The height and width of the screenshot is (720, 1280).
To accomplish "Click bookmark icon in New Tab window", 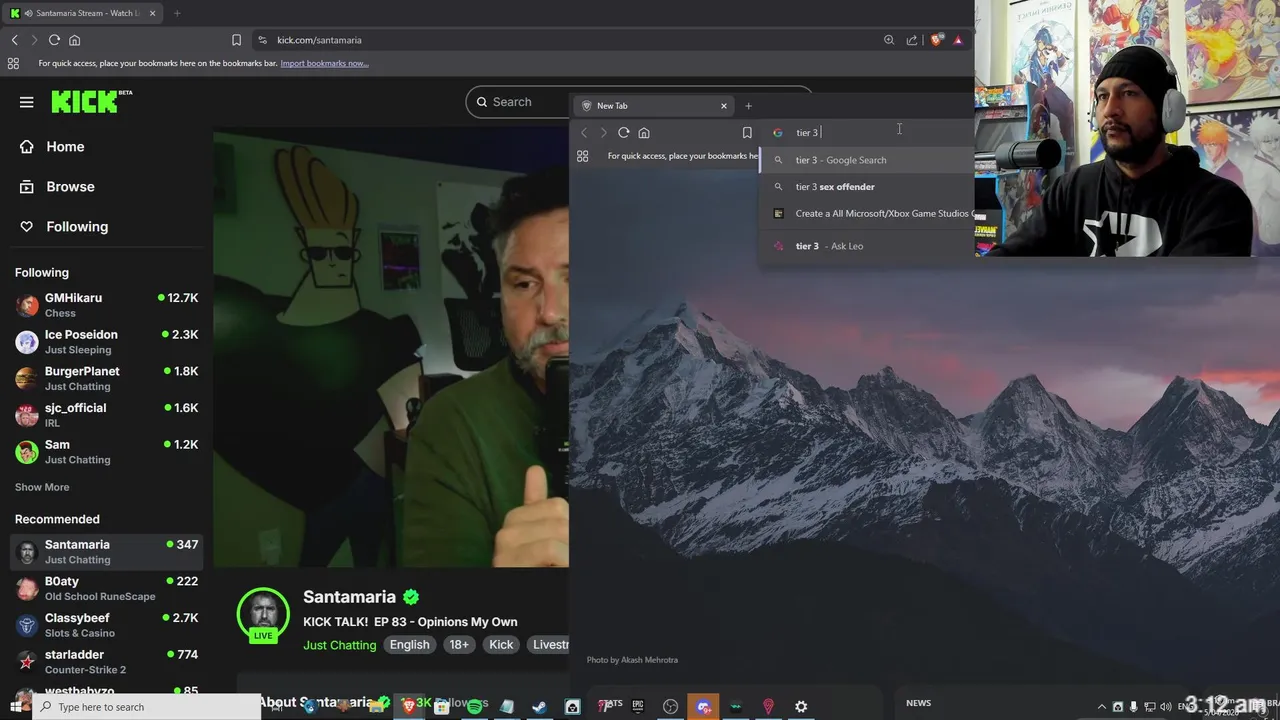I will [747, 132].
